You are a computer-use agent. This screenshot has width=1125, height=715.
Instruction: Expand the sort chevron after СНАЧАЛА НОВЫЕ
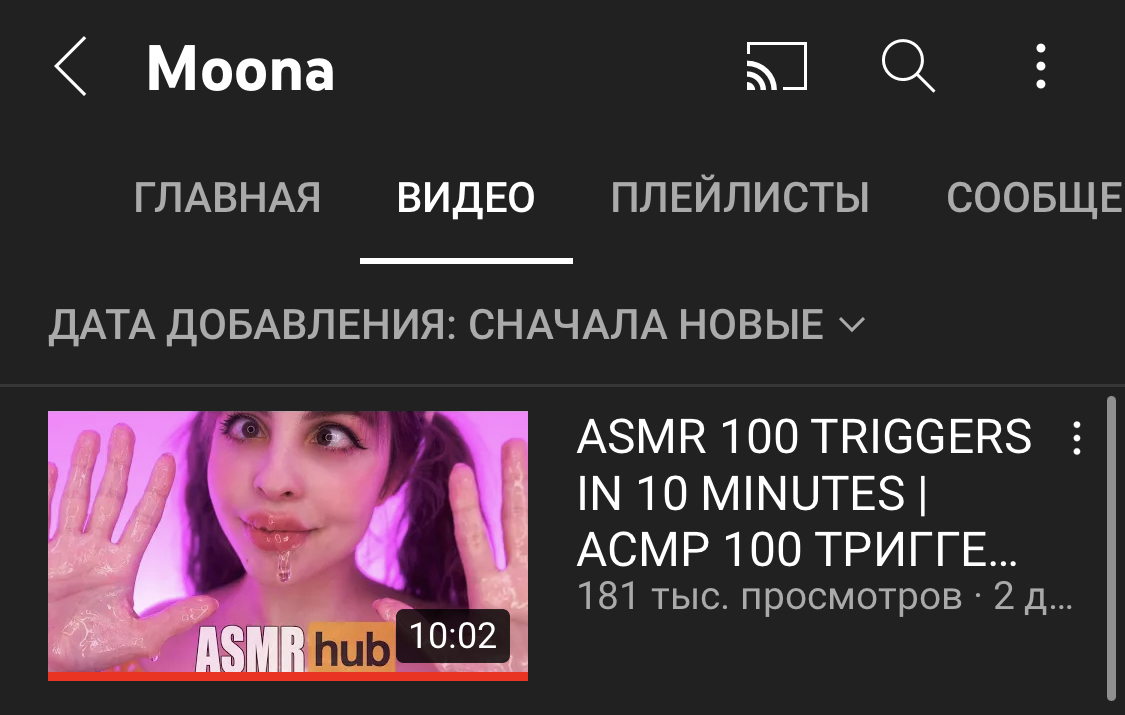click(852, 325)
